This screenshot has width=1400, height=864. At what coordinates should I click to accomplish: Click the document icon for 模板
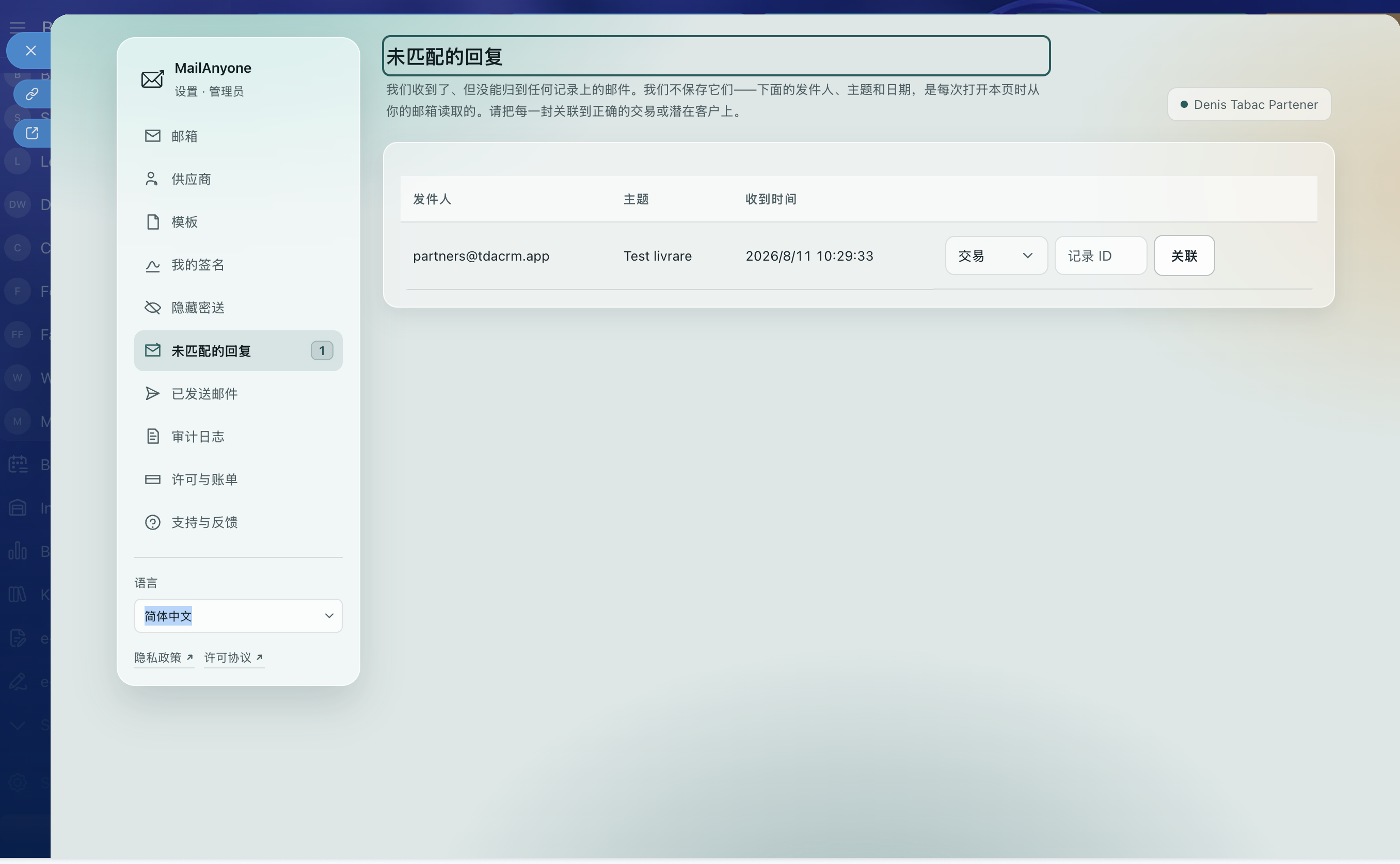(153, 222)
